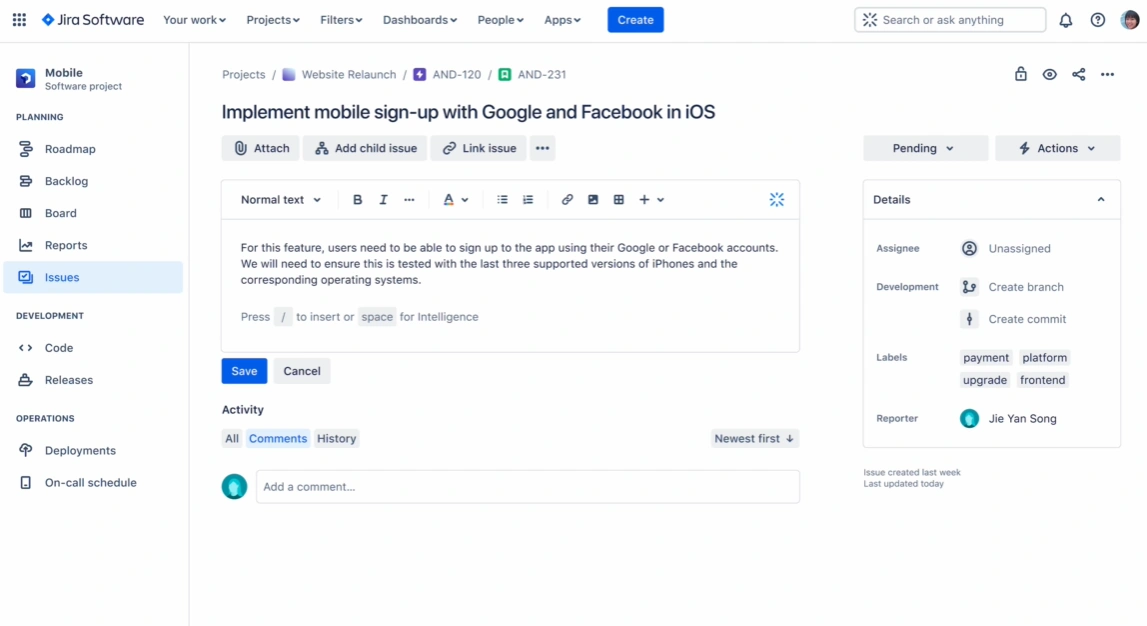
Task: Toggle watch issue eye icon
Action: point(1050,75)
